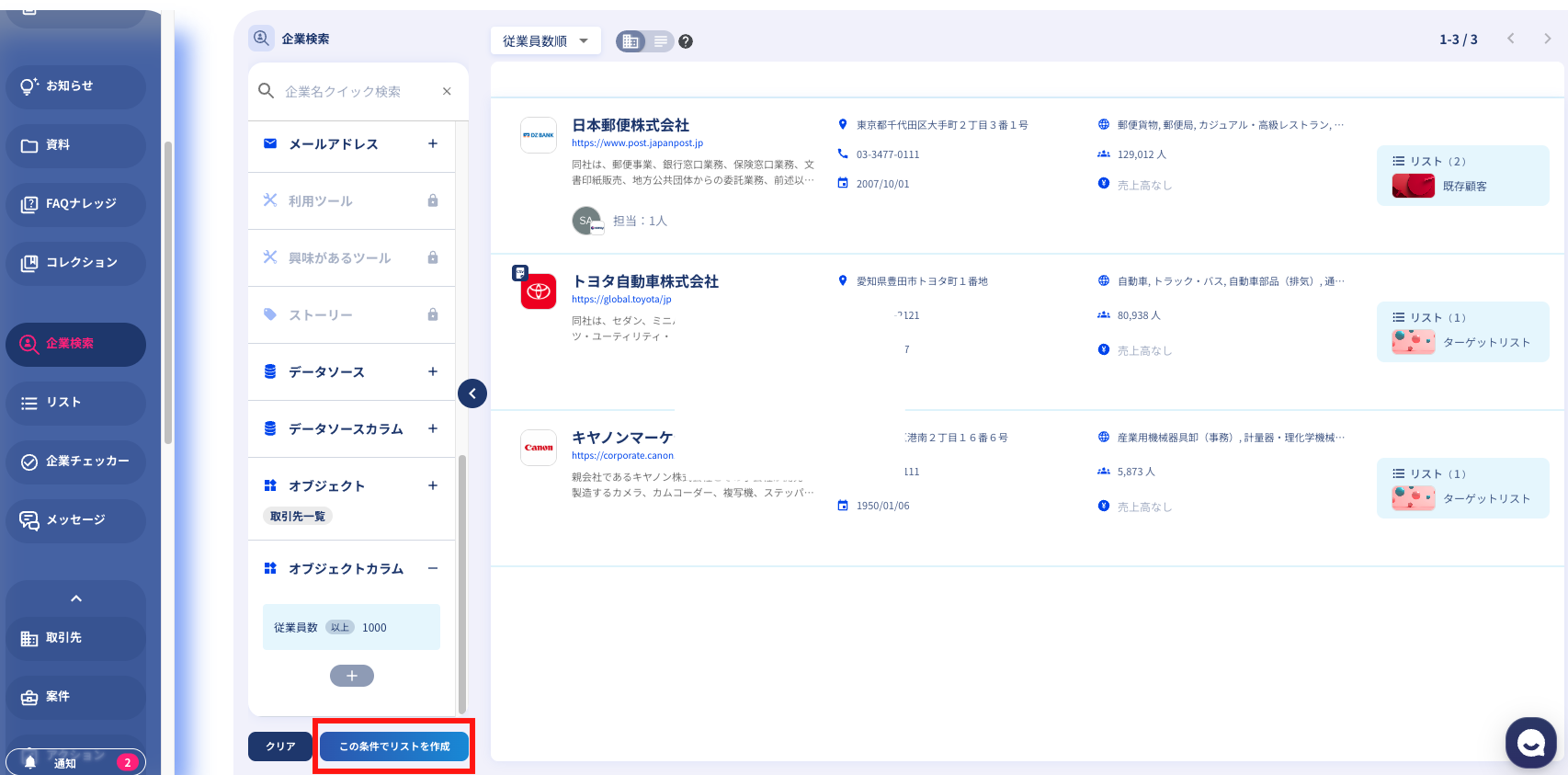The width and height of the screenshot is (1568, 775).
Task: Click the 日本郵便 address text
Action: 942,125
